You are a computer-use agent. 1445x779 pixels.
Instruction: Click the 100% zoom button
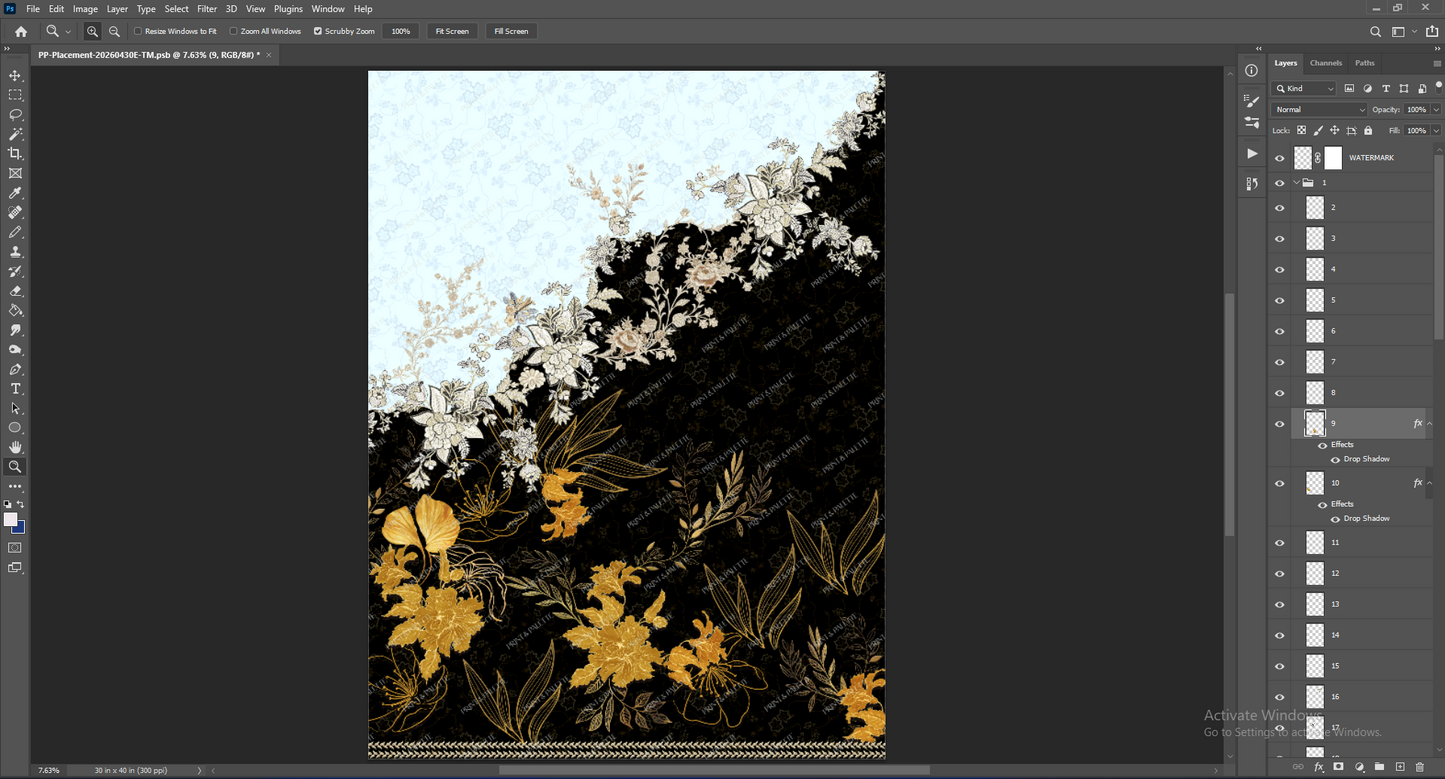[x=401, y=31]
